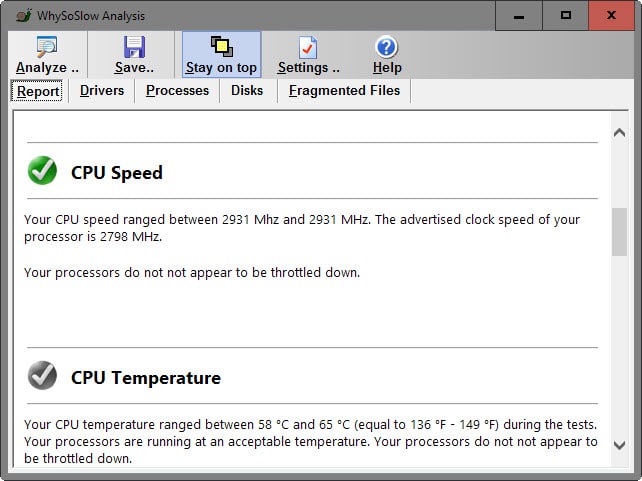
Task: Toggle the Stay on top button
Action: pos(221,55)
